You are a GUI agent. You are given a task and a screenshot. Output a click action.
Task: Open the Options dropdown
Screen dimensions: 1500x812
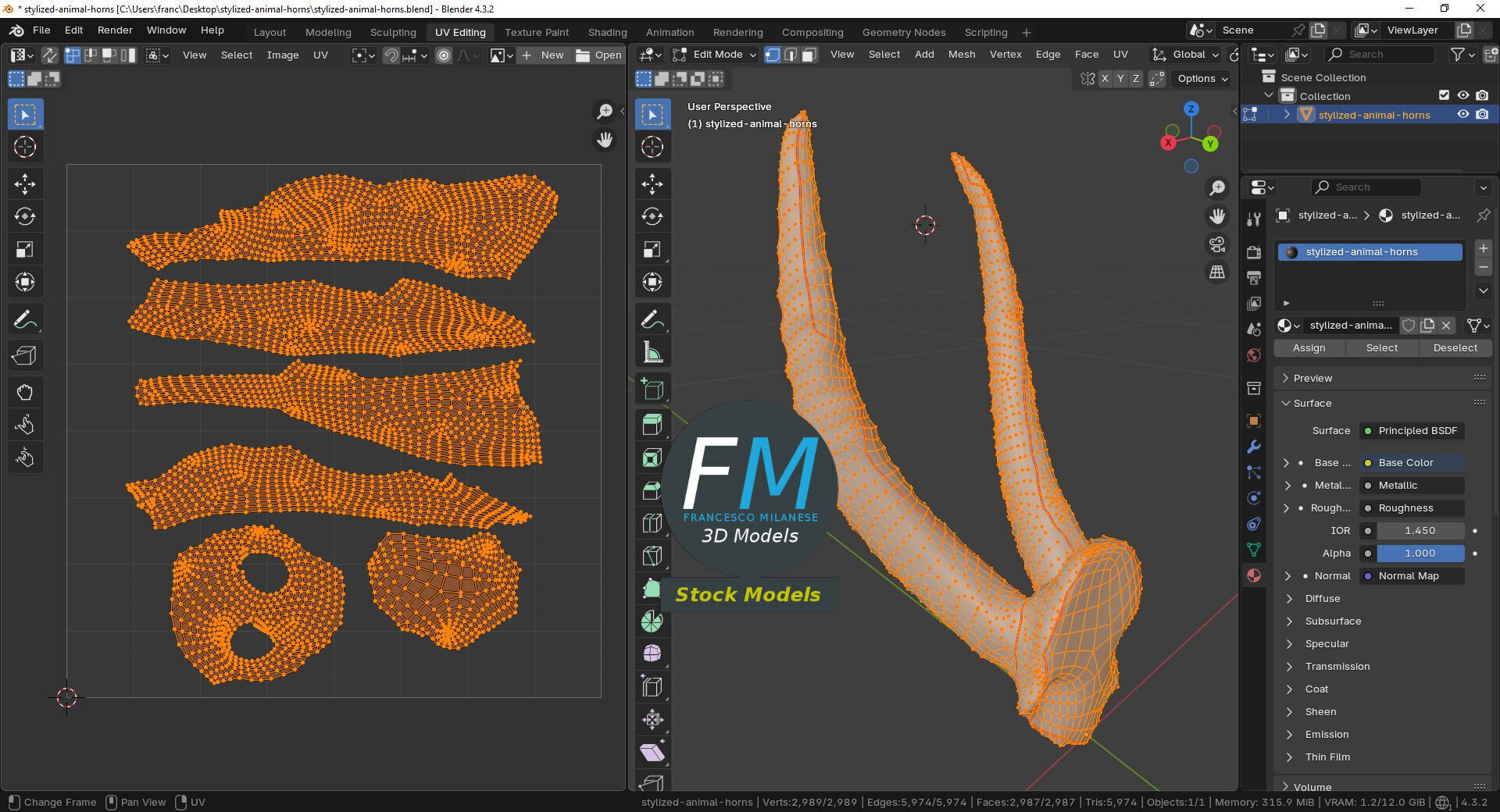tap(1202, 79)
